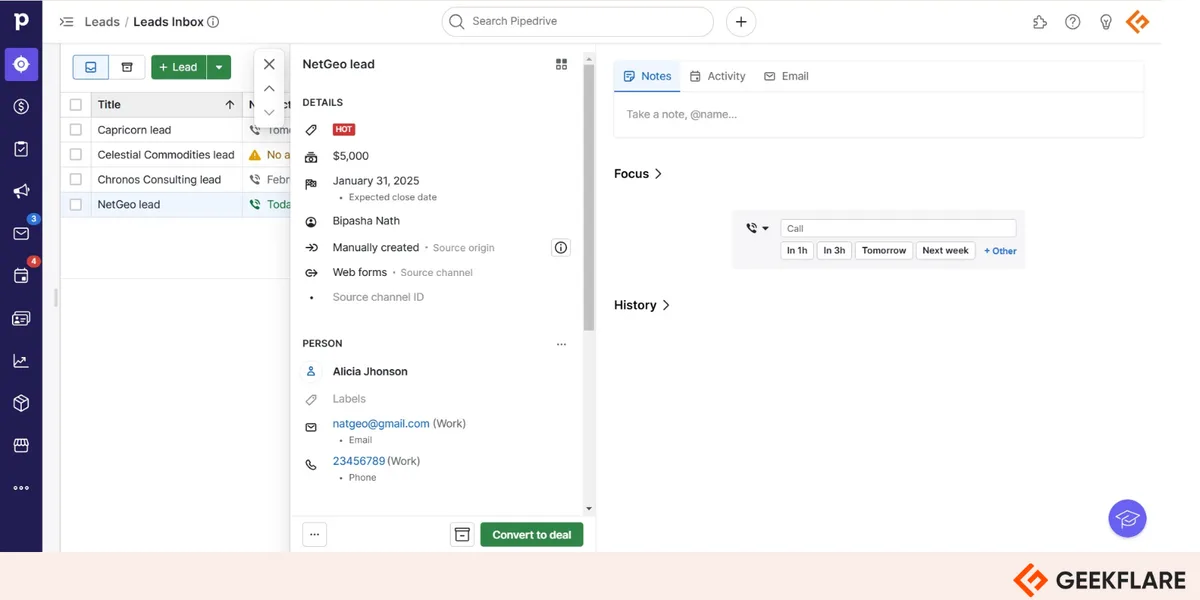Open Marketplace store icon in sidebar

(x=21, y=446)
